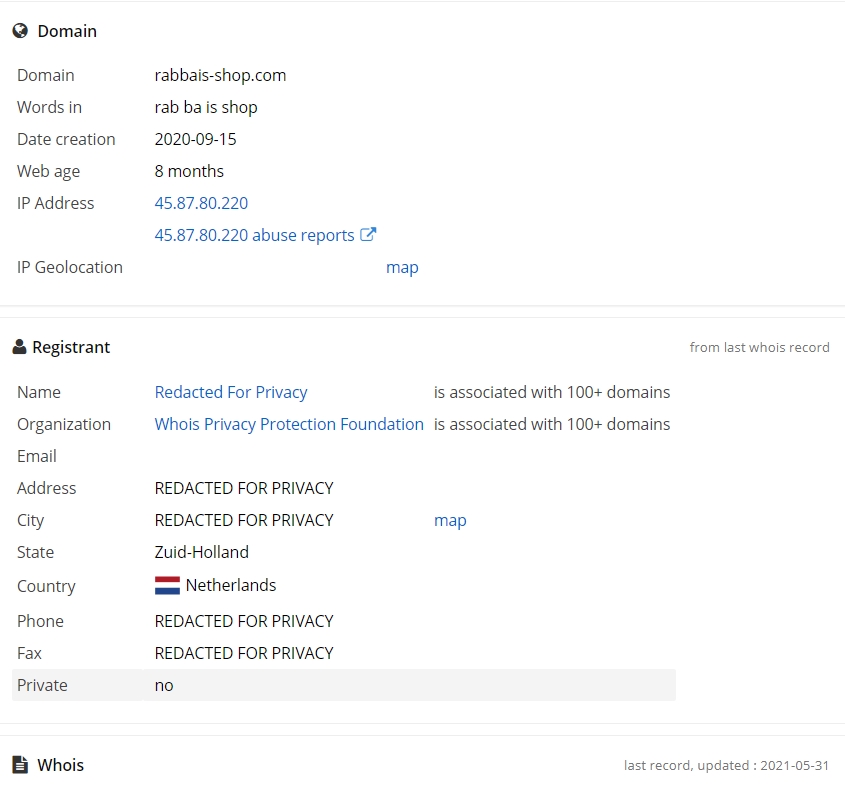845x791 pixels.
Task: Click the document icon beside Whois heading
Action: tap(20, 765)
